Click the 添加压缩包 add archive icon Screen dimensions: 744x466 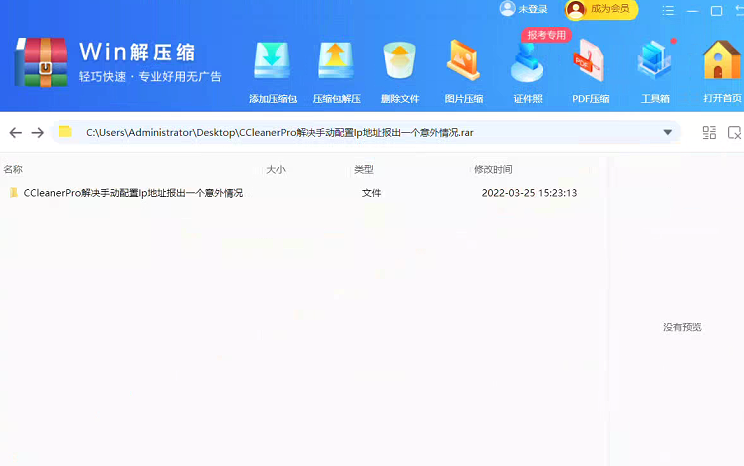[x=272, y=61]
